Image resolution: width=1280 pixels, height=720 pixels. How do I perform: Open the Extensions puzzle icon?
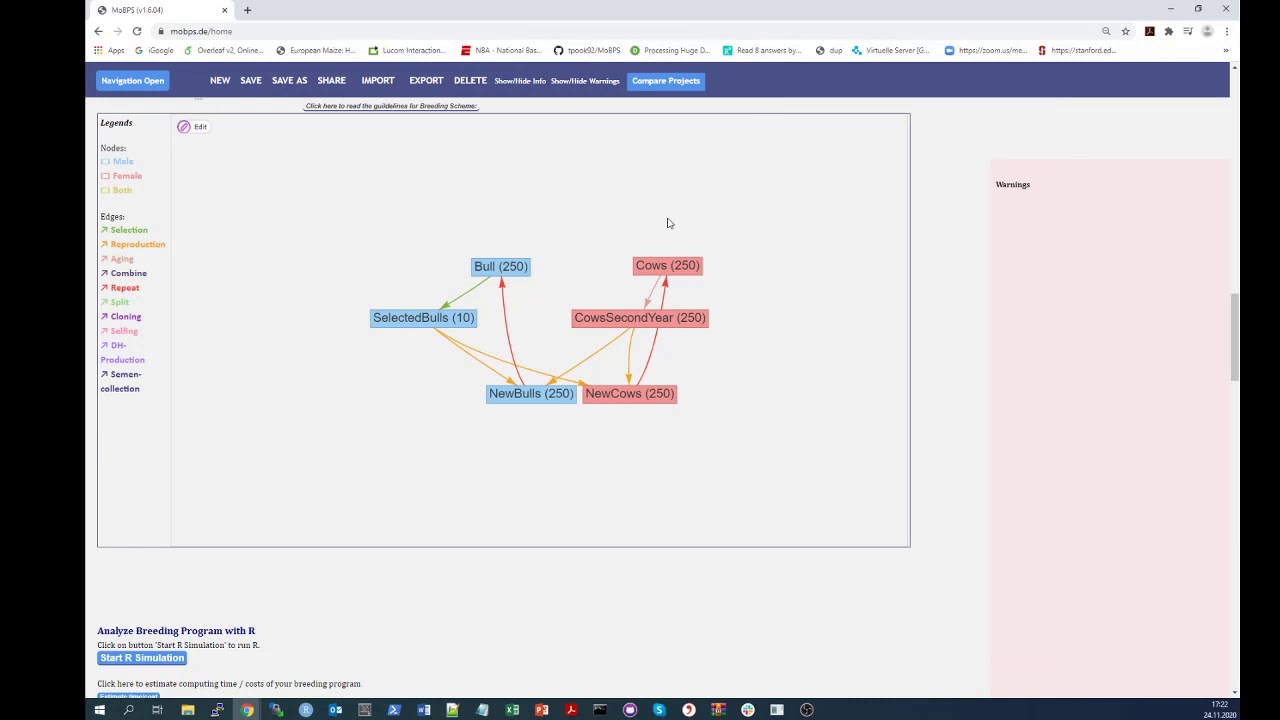[x=1168, y=31]
